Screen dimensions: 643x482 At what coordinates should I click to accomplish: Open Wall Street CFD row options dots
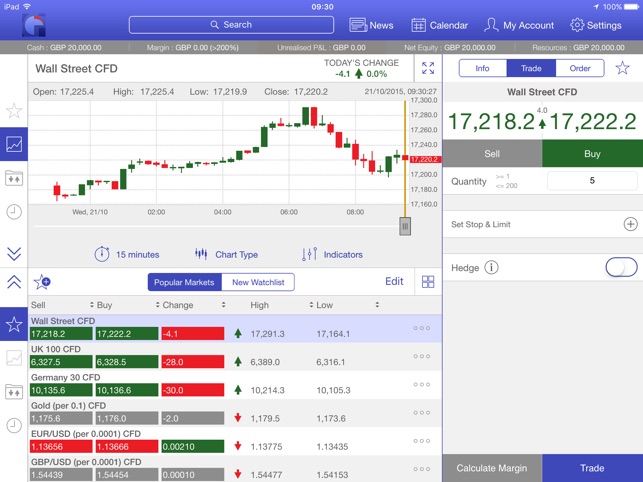coord(422,328)
